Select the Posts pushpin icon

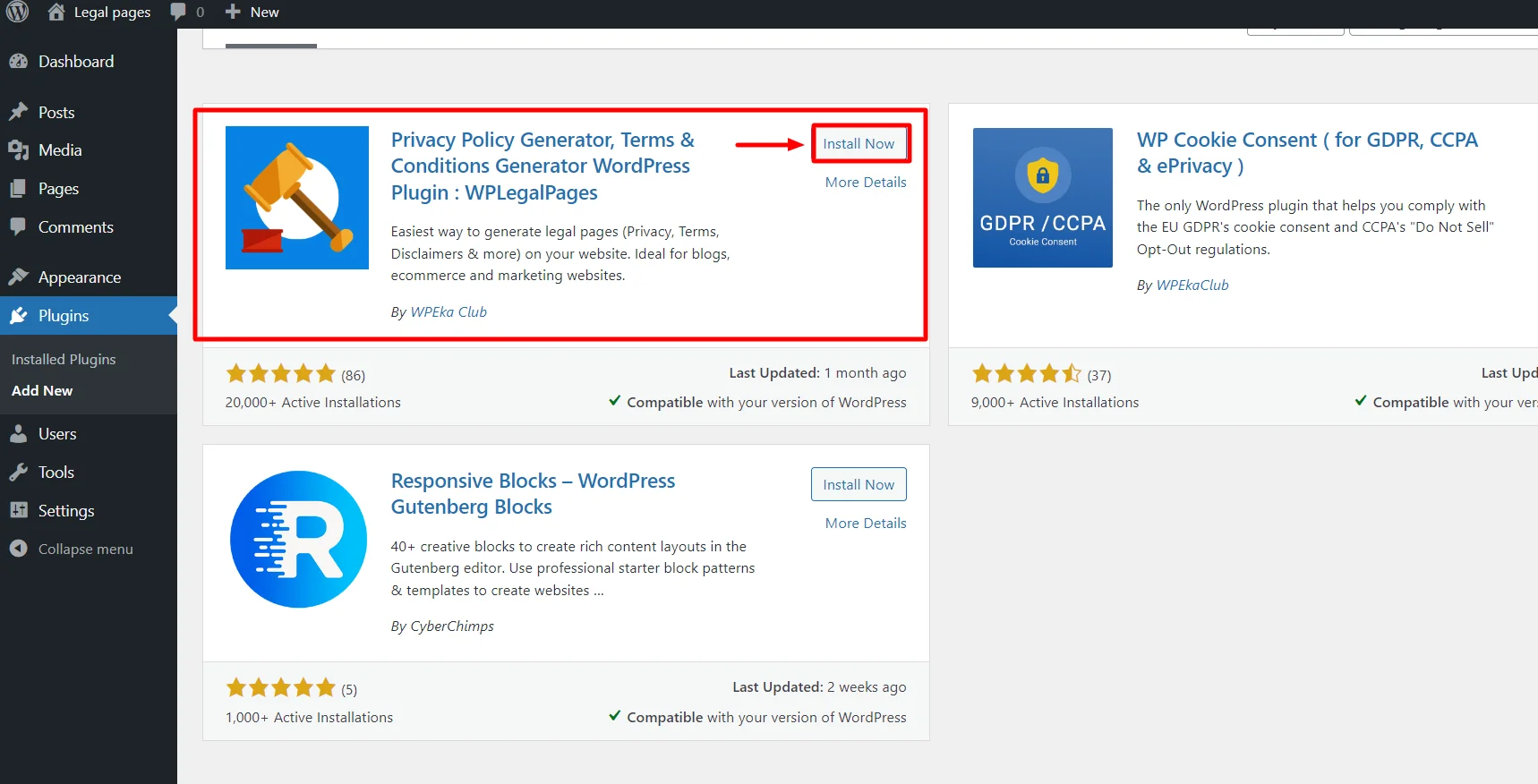tap(19, 112)
